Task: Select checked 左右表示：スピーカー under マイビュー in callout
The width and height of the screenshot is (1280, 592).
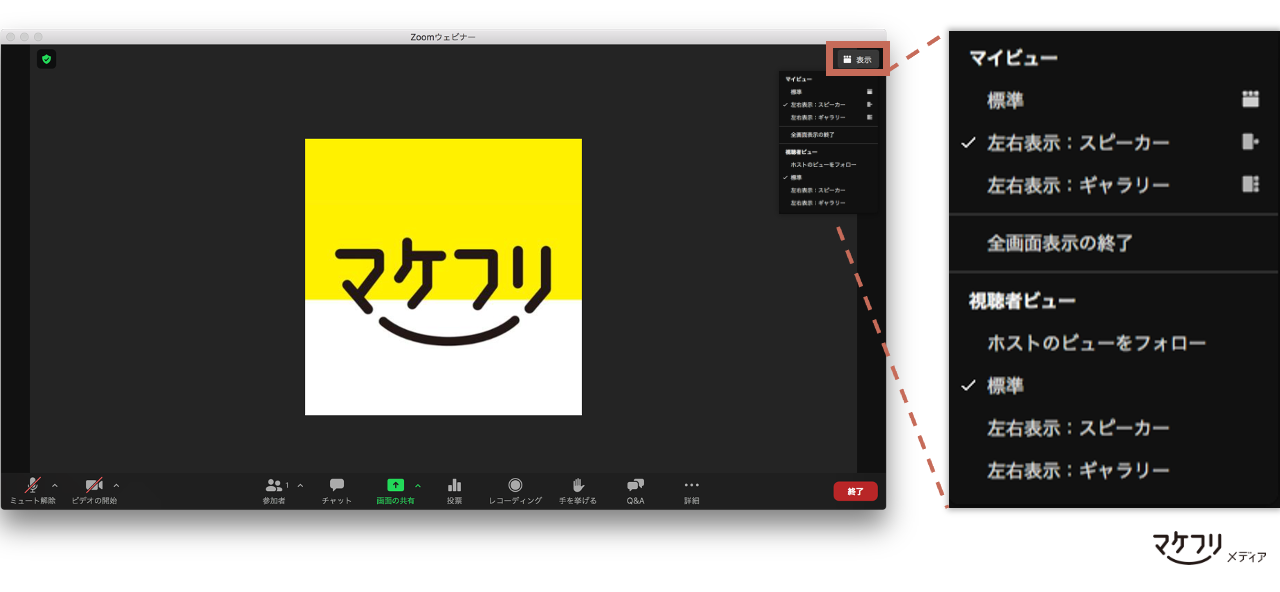Action: 1078,143
